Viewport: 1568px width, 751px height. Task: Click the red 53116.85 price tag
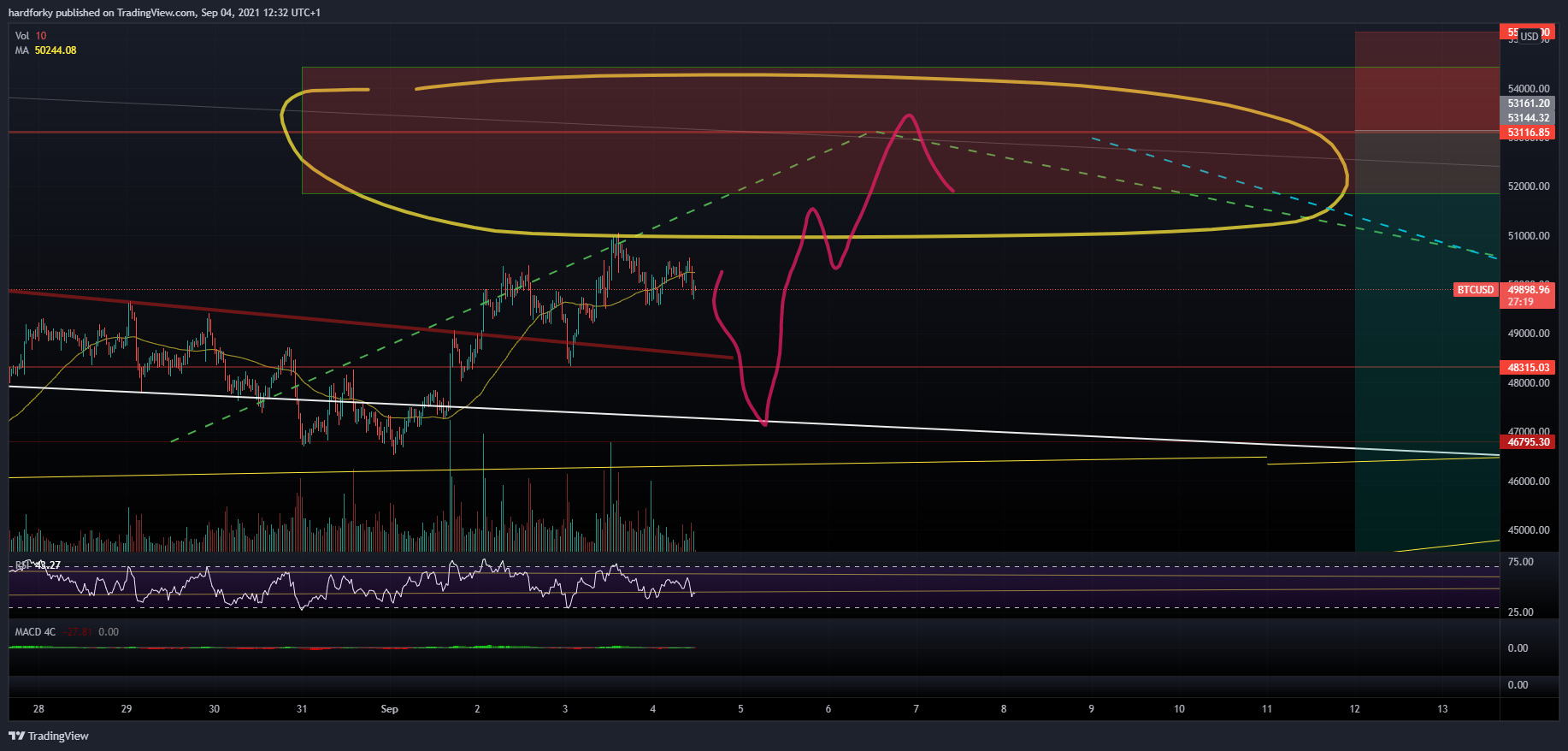[1528, 133]
